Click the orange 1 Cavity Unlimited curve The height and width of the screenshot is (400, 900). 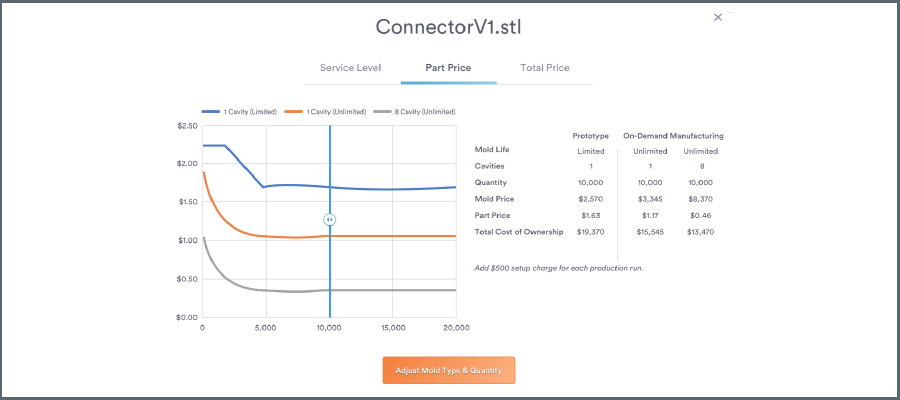point(400,236)
